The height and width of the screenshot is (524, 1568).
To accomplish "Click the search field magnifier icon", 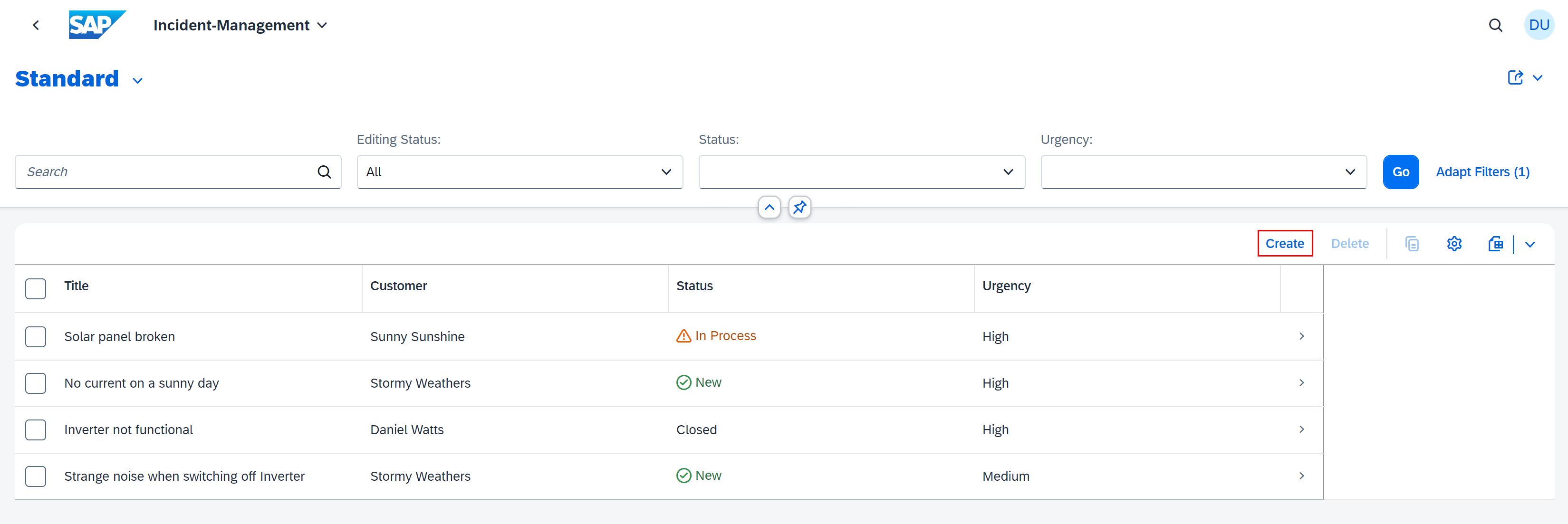I will coord(325,171).
